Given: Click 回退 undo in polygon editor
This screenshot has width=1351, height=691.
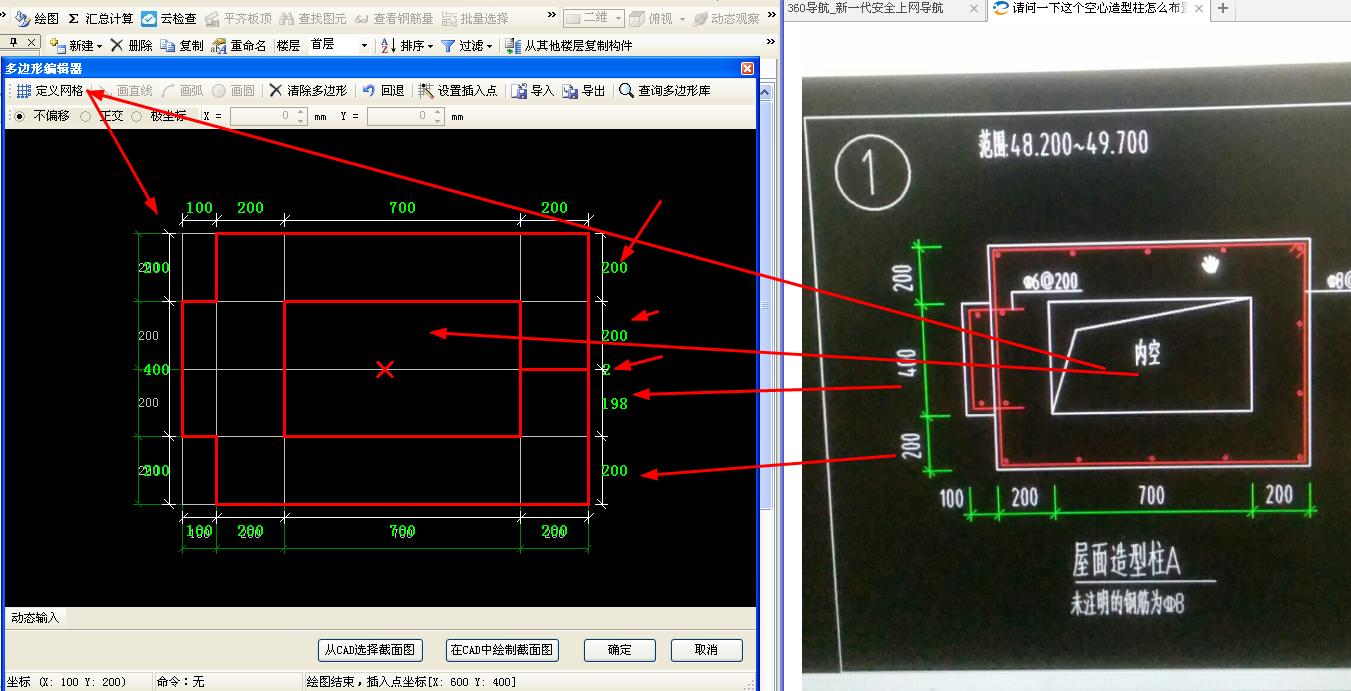Looking at the screenshot, I should click(x=383, y=90).
